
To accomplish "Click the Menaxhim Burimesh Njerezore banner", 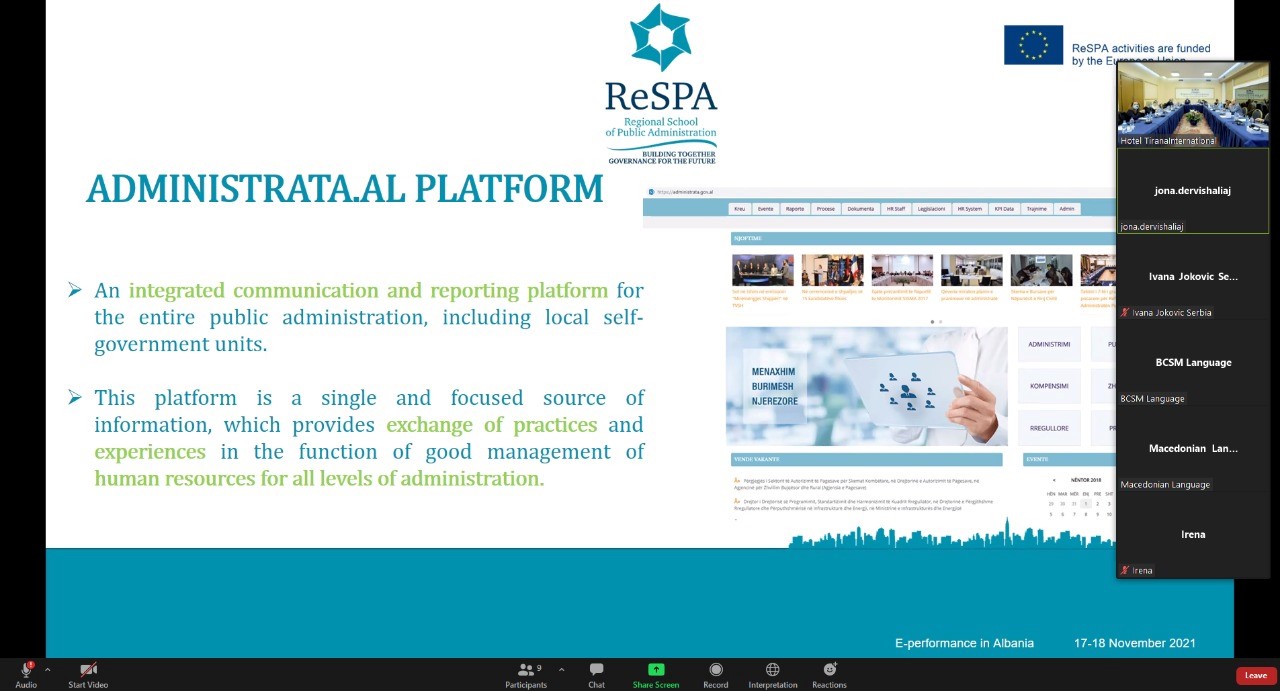I will [x=867, y=386].
